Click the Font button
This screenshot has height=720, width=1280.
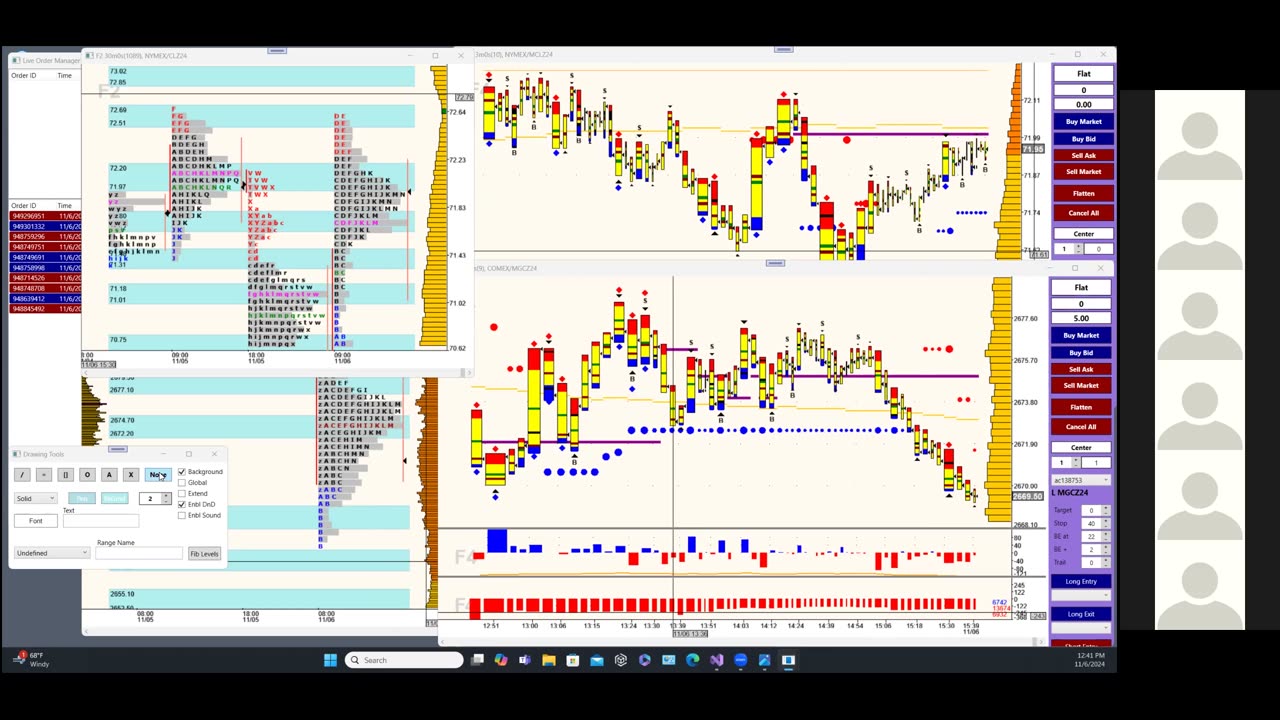pos(35,521)
